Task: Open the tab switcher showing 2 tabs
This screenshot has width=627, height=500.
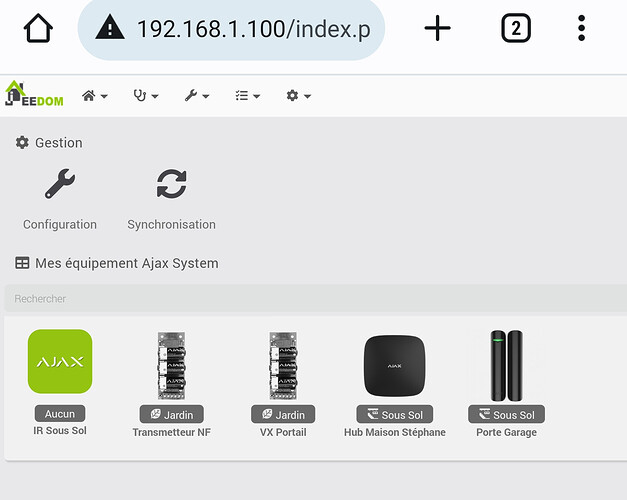Action: pos(516,28)
